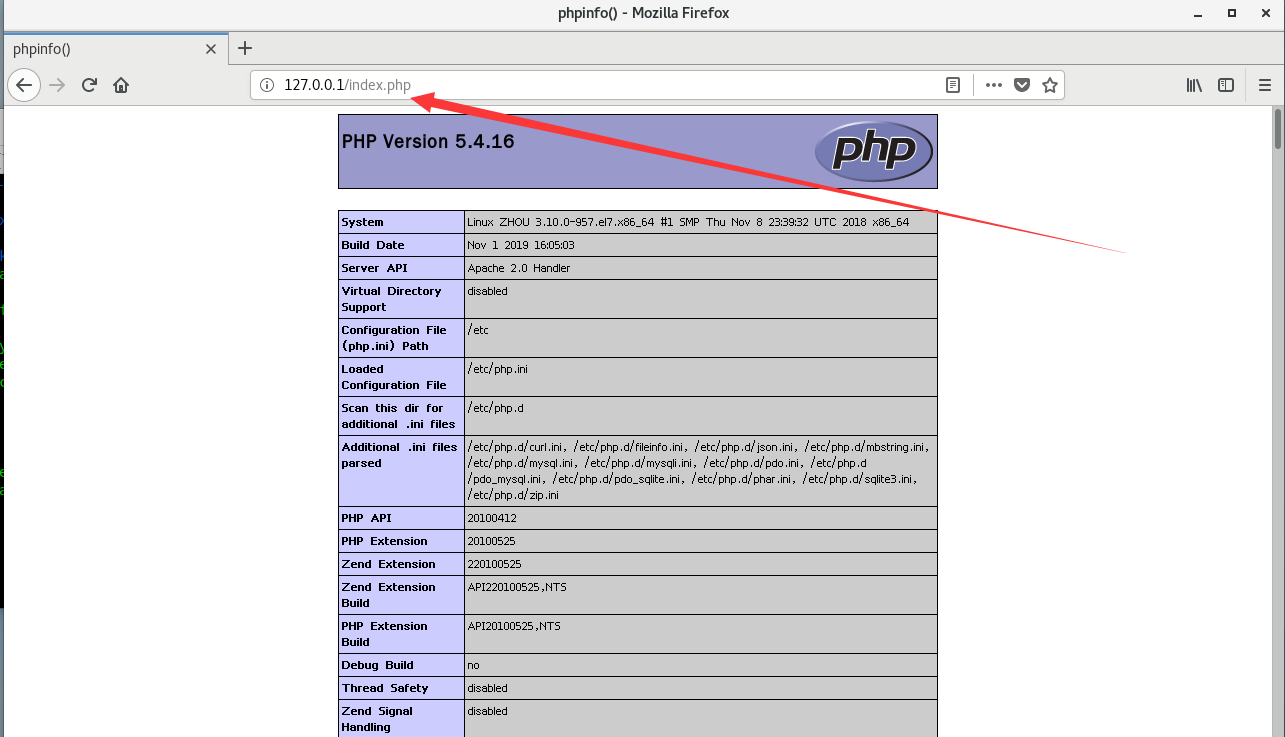Viewport: 1285px width, 737px height.
Task: Open the Firefox home page
Action: pos(121,85)
